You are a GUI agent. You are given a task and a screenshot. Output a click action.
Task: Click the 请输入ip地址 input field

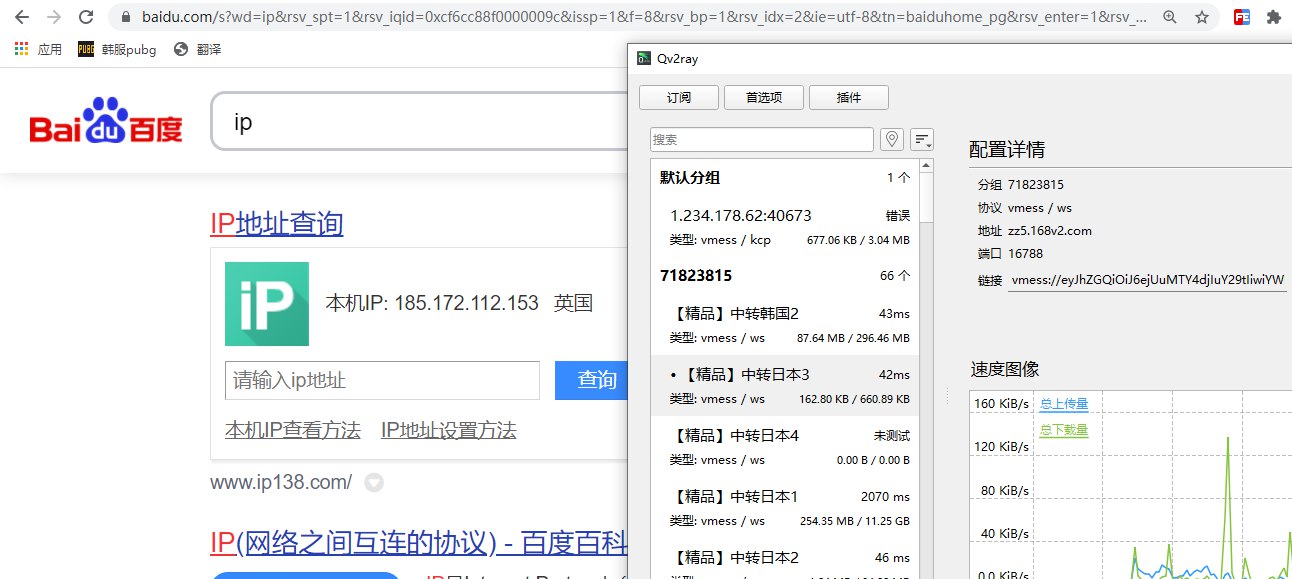coord(382,381)
